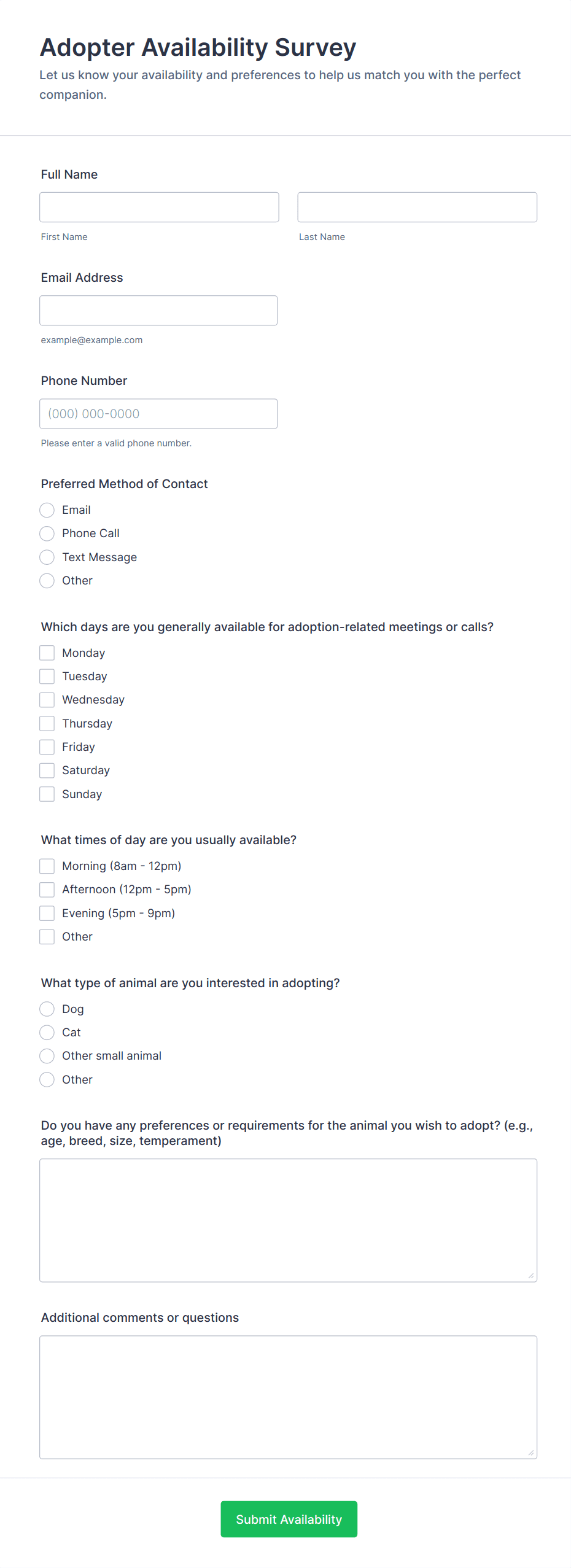Select Email as preferred contact method
Screen dimensions: 571x1568
[x=47, y=510]
